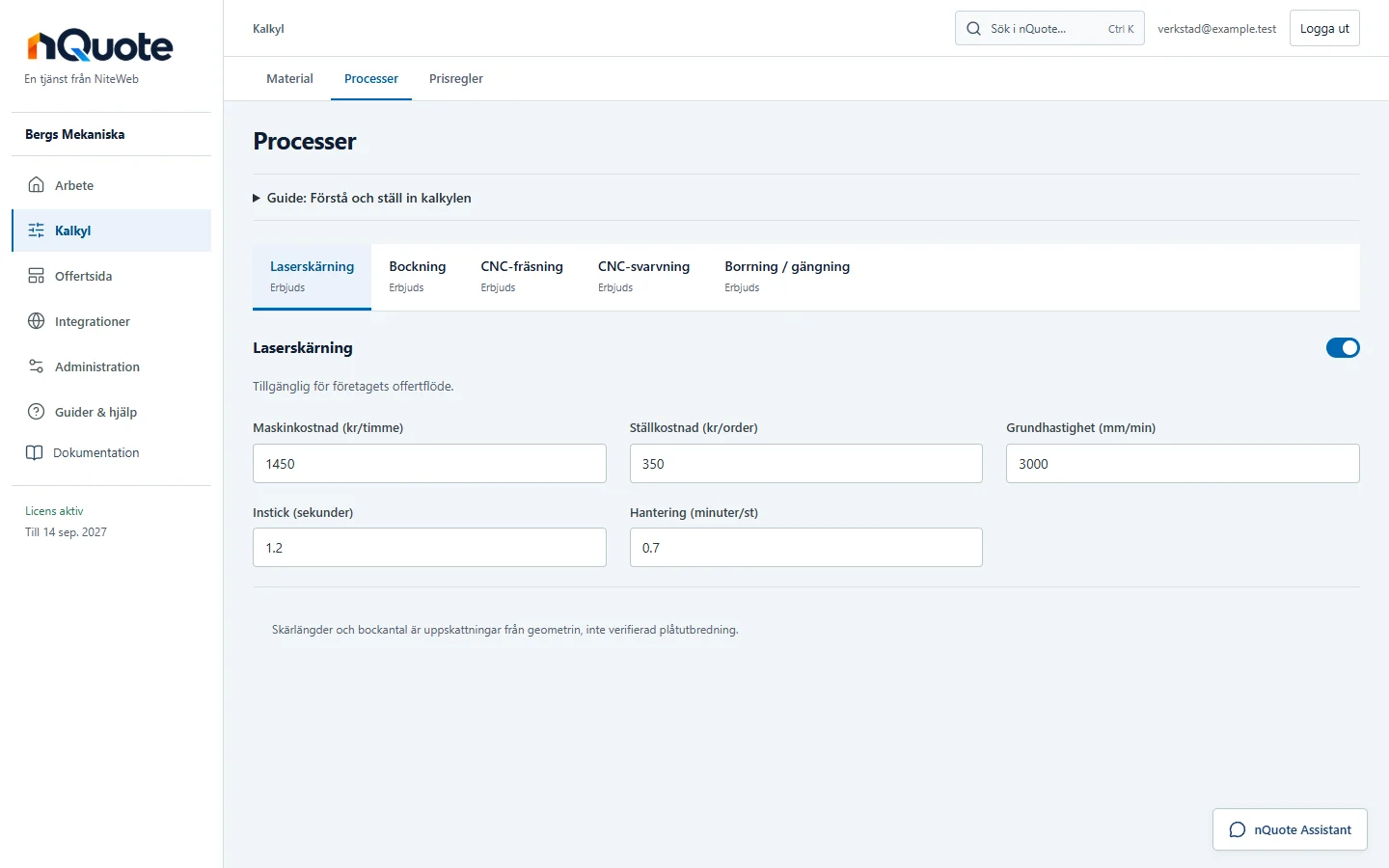The width and height of the screenshot is (1389, 868).
Task: Click the Kalkyl sidebar item
Action: tap(111, 231)
